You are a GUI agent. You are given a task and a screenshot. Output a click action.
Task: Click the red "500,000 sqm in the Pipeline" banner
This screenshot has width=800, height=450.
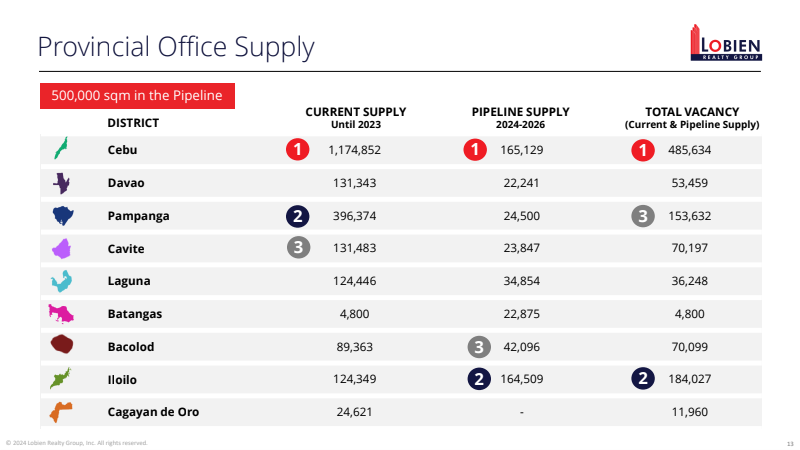tap(138, 96)
